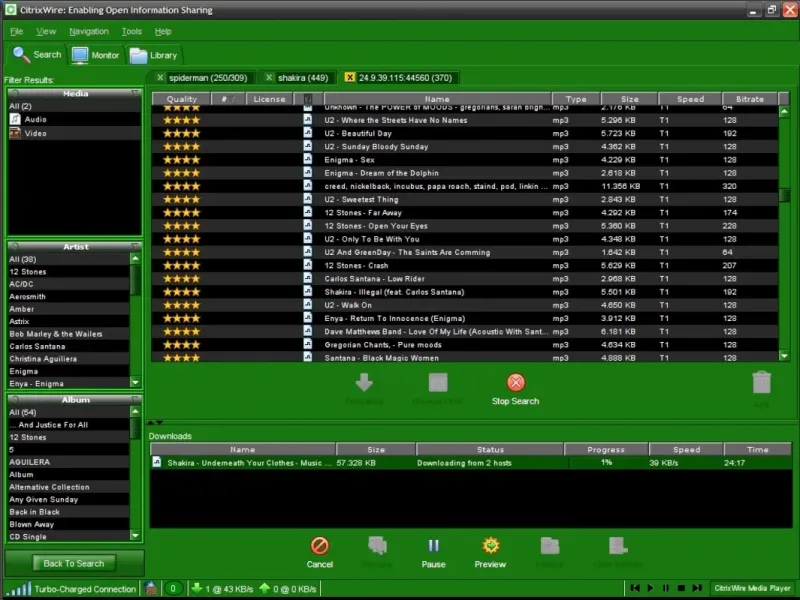Click the greyed Resume download icon

coord(377,545)
